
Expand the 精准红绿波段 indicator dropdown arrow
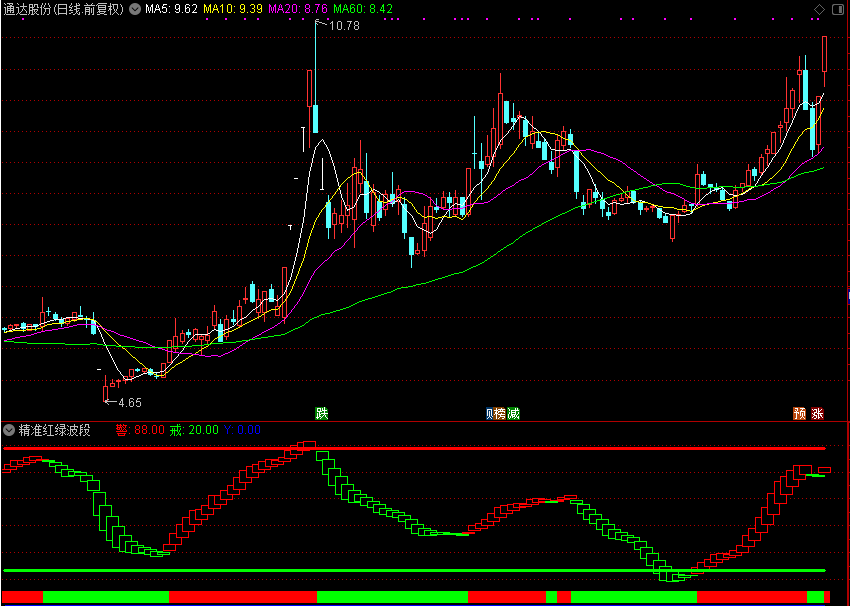9,430
